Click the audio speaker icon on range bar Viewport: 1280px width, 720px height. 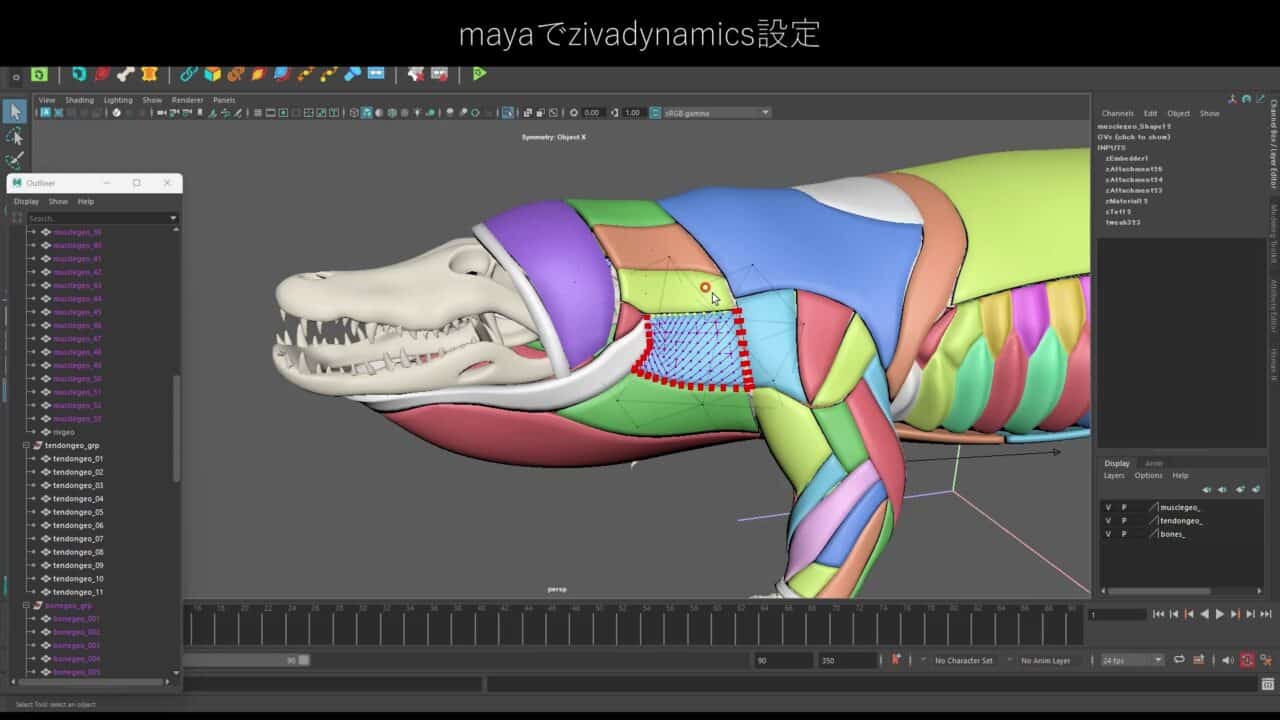point(1227,660)
